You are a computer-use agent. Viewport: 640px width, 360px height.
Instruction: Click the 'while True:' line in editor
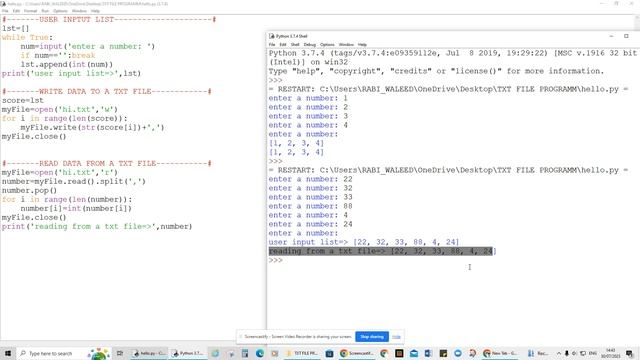(x=27, y=38)
